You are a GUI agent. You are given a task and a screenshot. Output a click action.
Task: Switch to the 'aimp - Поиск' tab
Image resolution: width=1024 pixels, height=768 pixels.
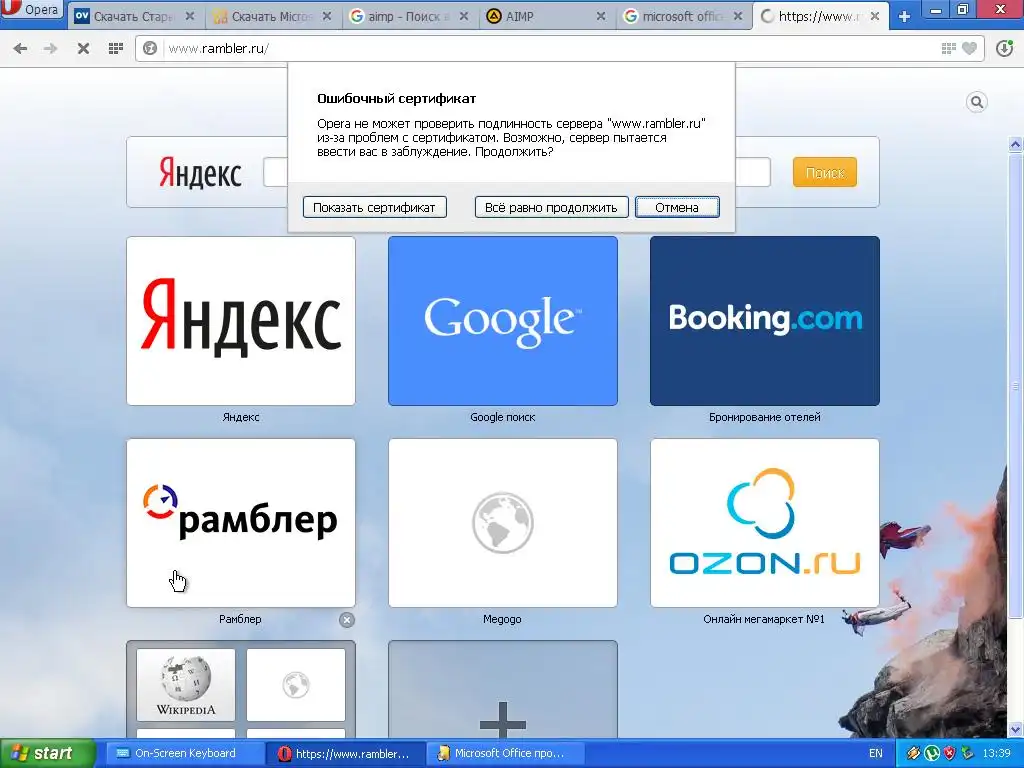point(410,16)
